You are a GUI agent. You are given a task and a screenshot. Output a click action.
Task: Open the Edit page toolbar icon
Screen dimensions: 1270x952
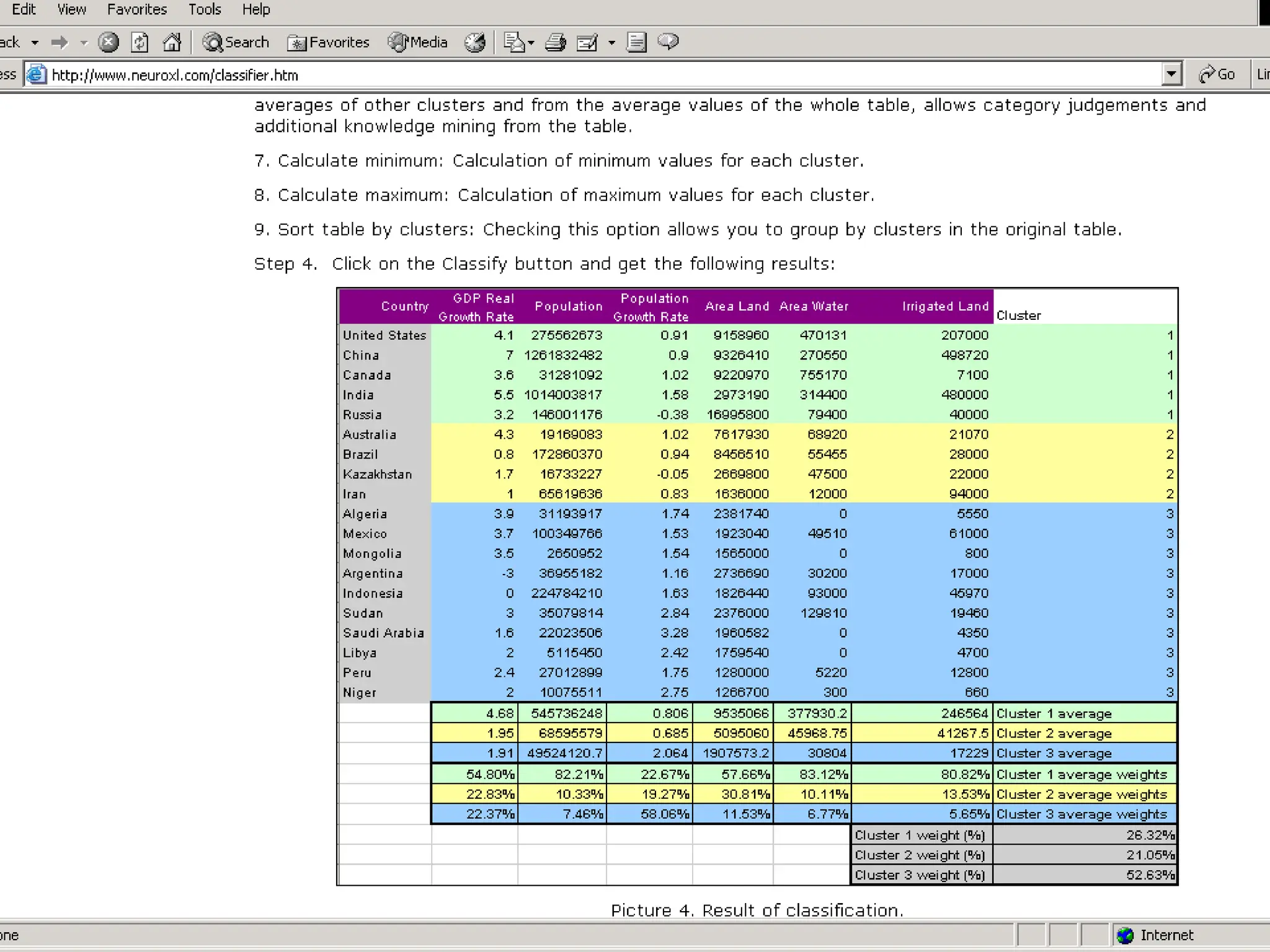[587, 42]
